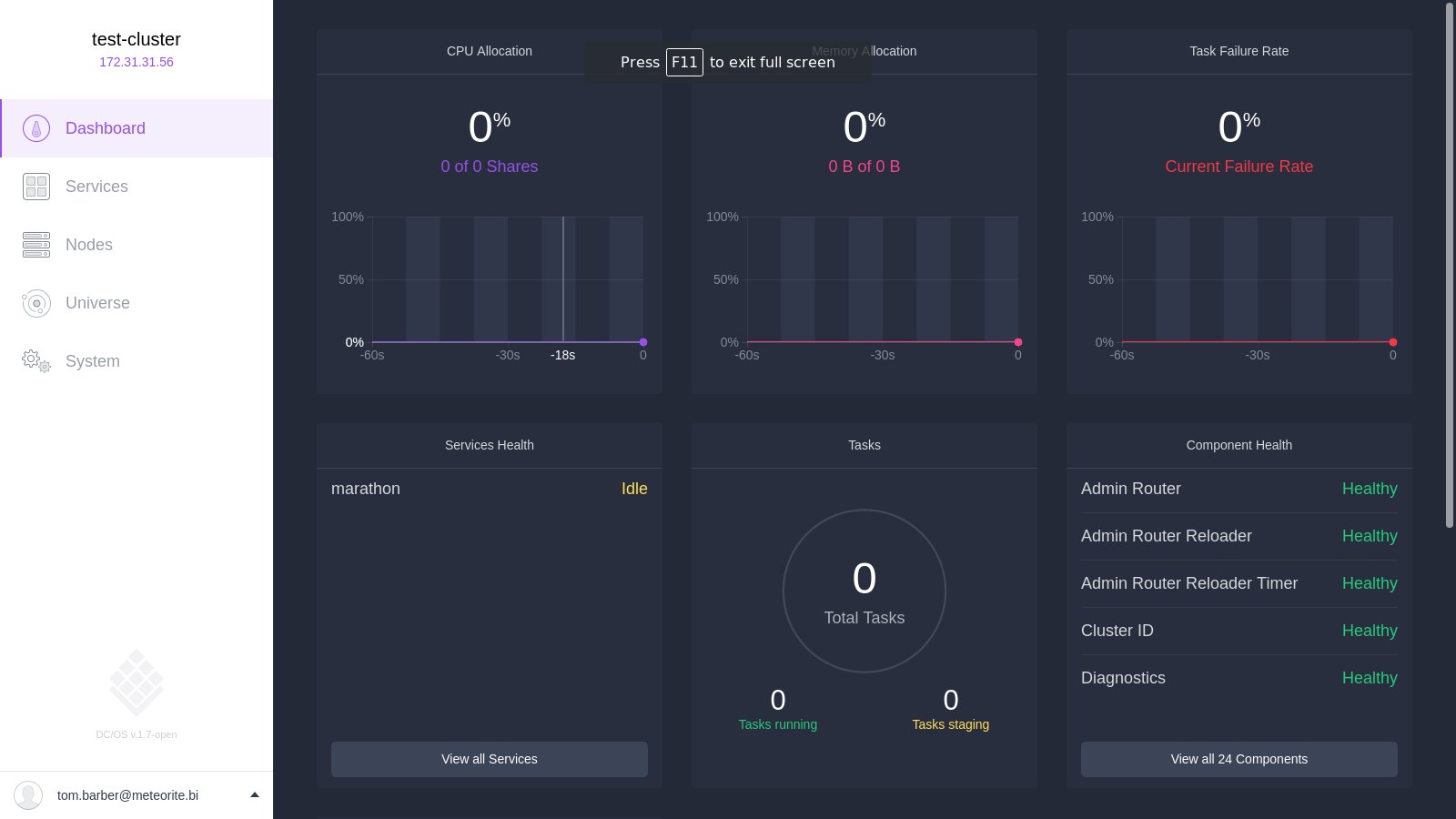Click the Total Tasks circle
Screen dimensions: 1456x819
click(x=864, y=591)
